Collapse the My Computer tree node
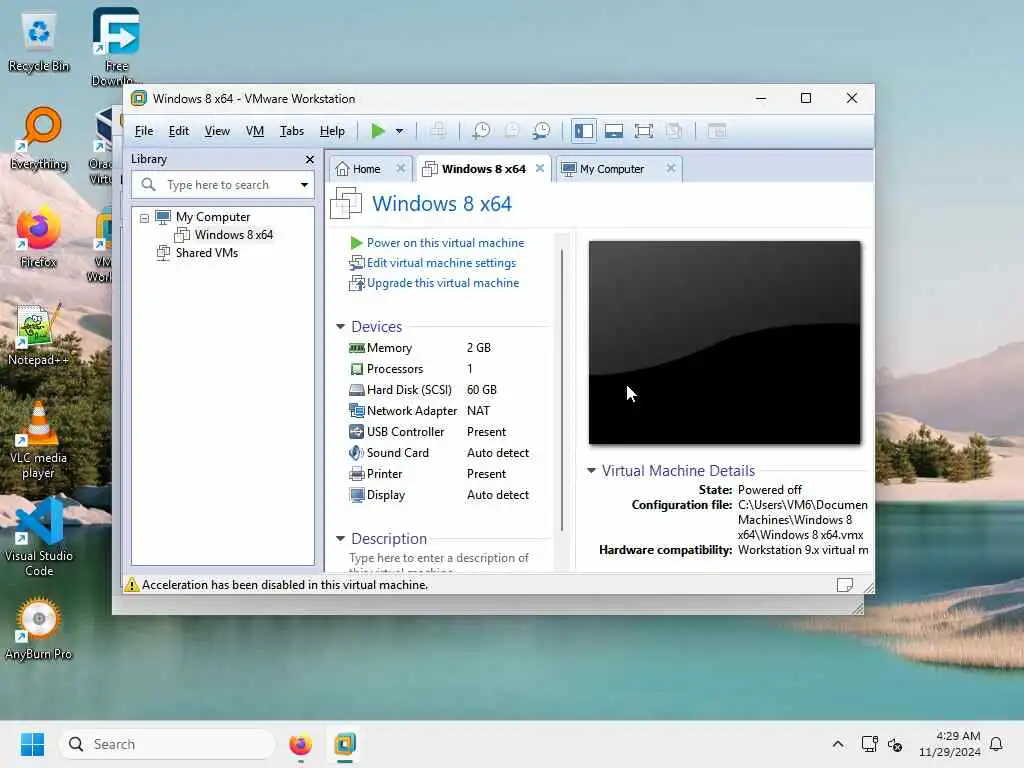 [144, 218]
